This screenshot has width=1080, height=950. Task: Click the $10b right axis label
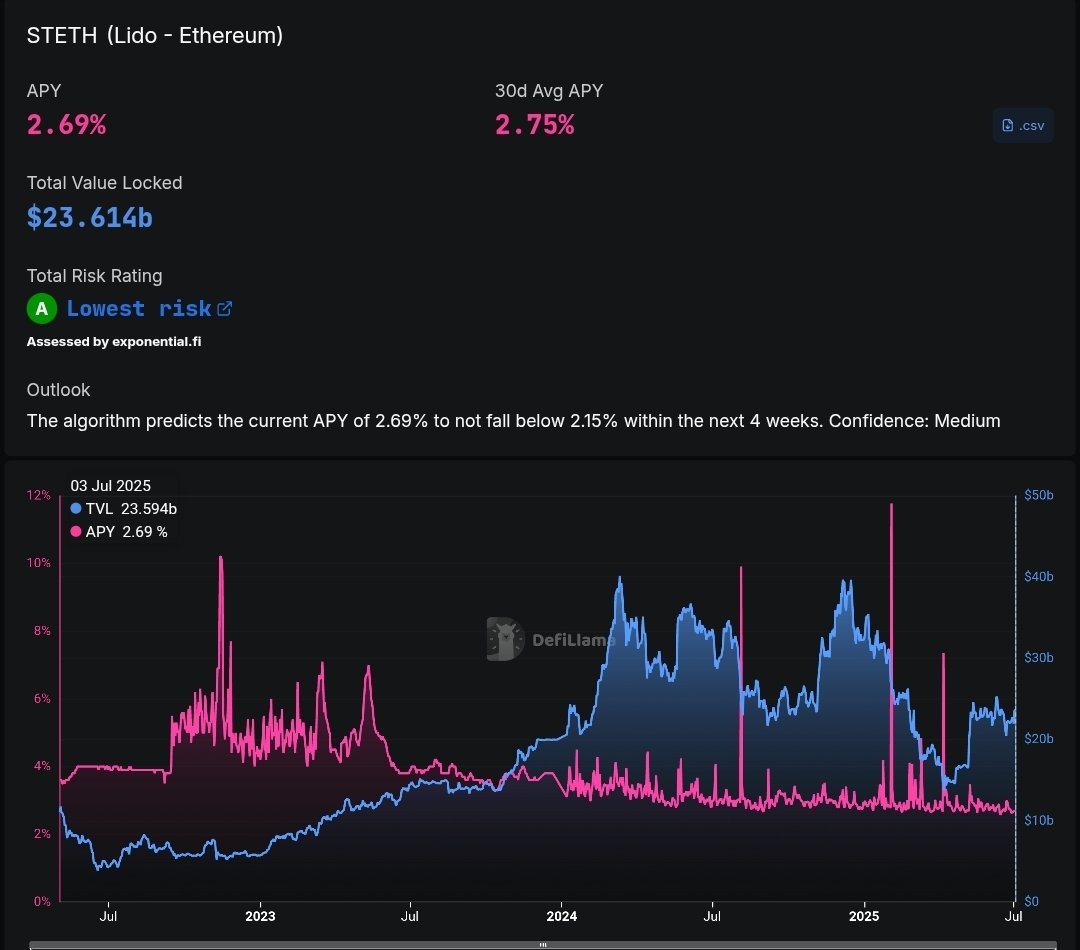tap(1039, 820)
